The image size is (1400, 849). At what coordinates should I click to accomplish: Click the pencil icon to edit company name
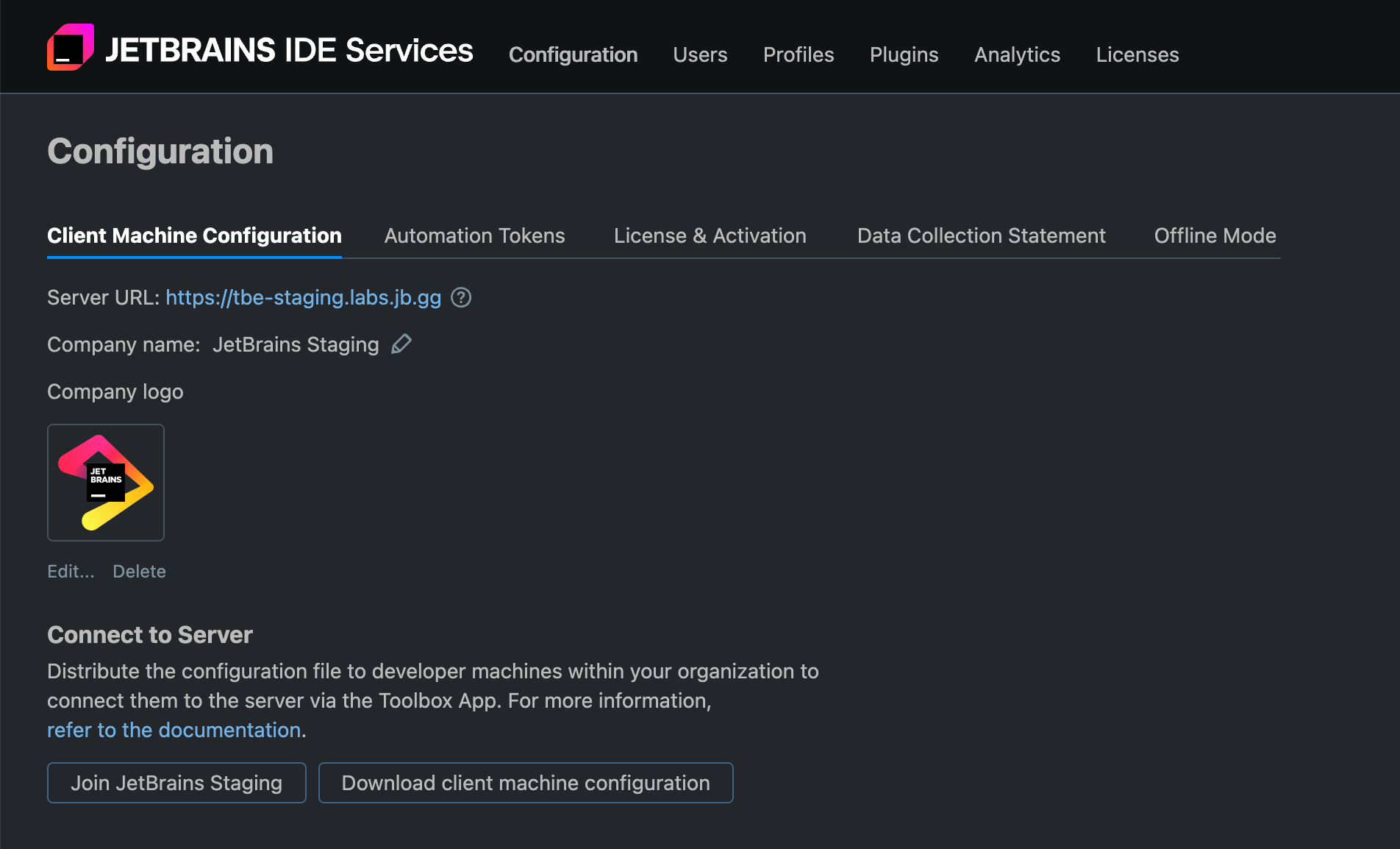coord(401,344)
